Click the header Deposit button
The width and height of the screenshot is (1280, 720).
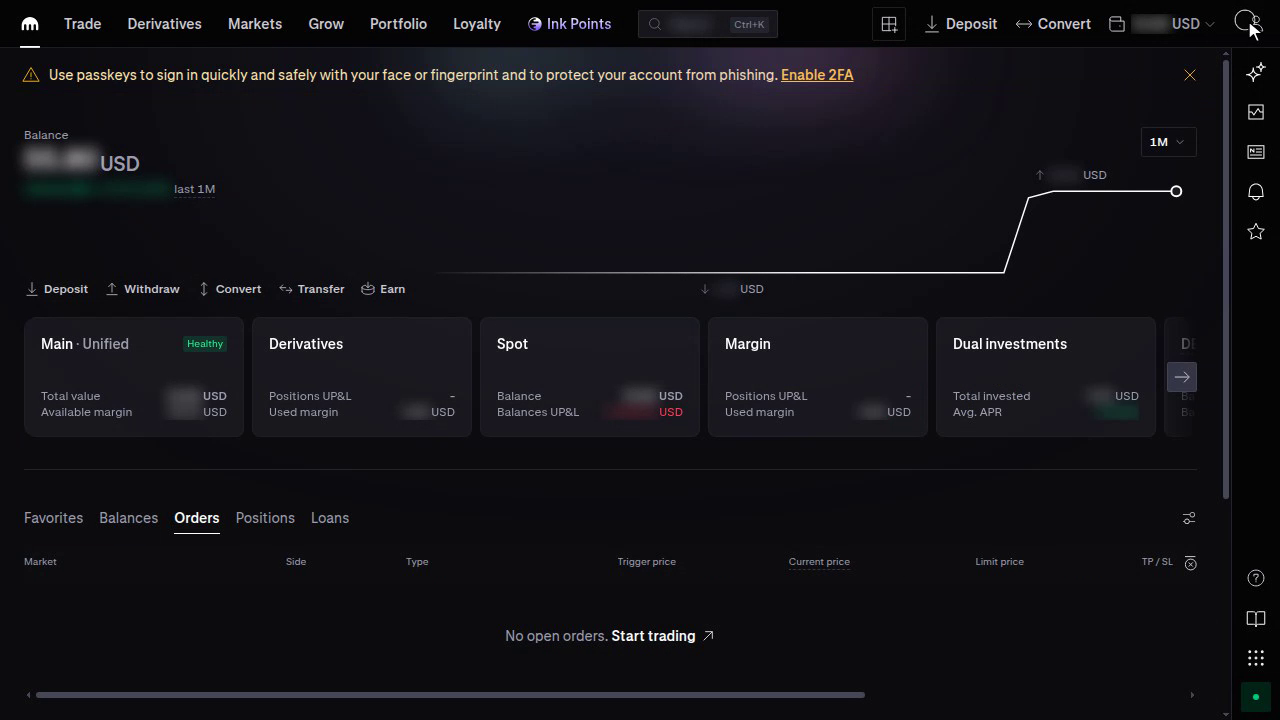pyautogui.click(x=960, y=24)
